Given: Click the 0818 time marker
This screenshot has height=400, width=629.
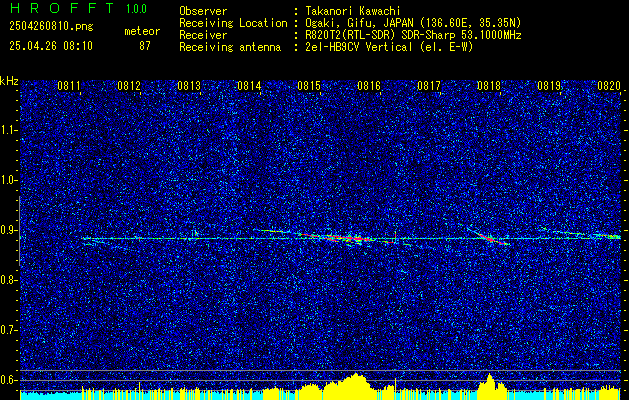Looking at the screenshot, I should point(489,85).
